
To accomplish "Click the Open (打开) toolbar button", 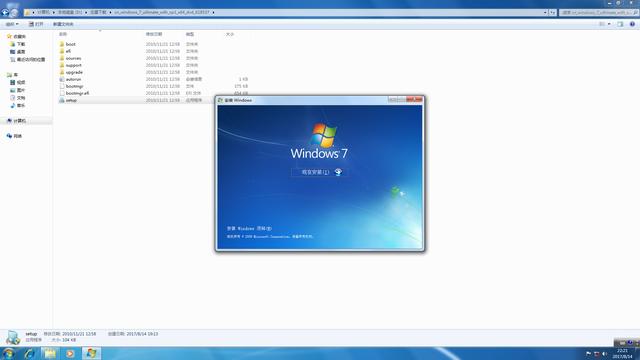I will pos(36,24).
